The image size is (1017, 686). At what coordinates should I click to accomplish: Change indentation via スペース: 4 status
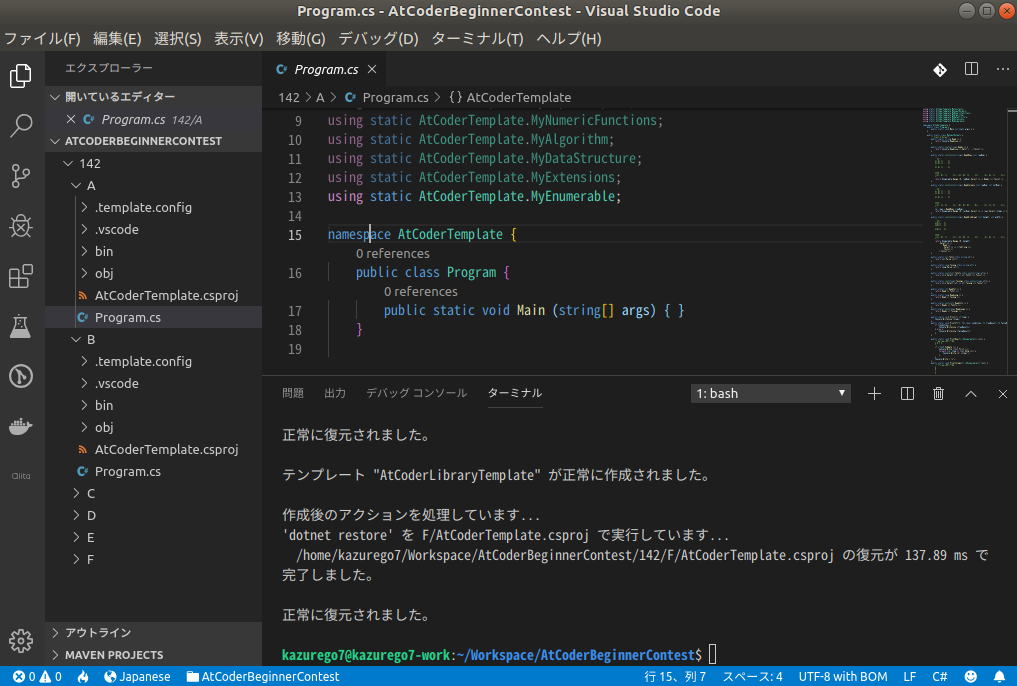click(752, 676)
